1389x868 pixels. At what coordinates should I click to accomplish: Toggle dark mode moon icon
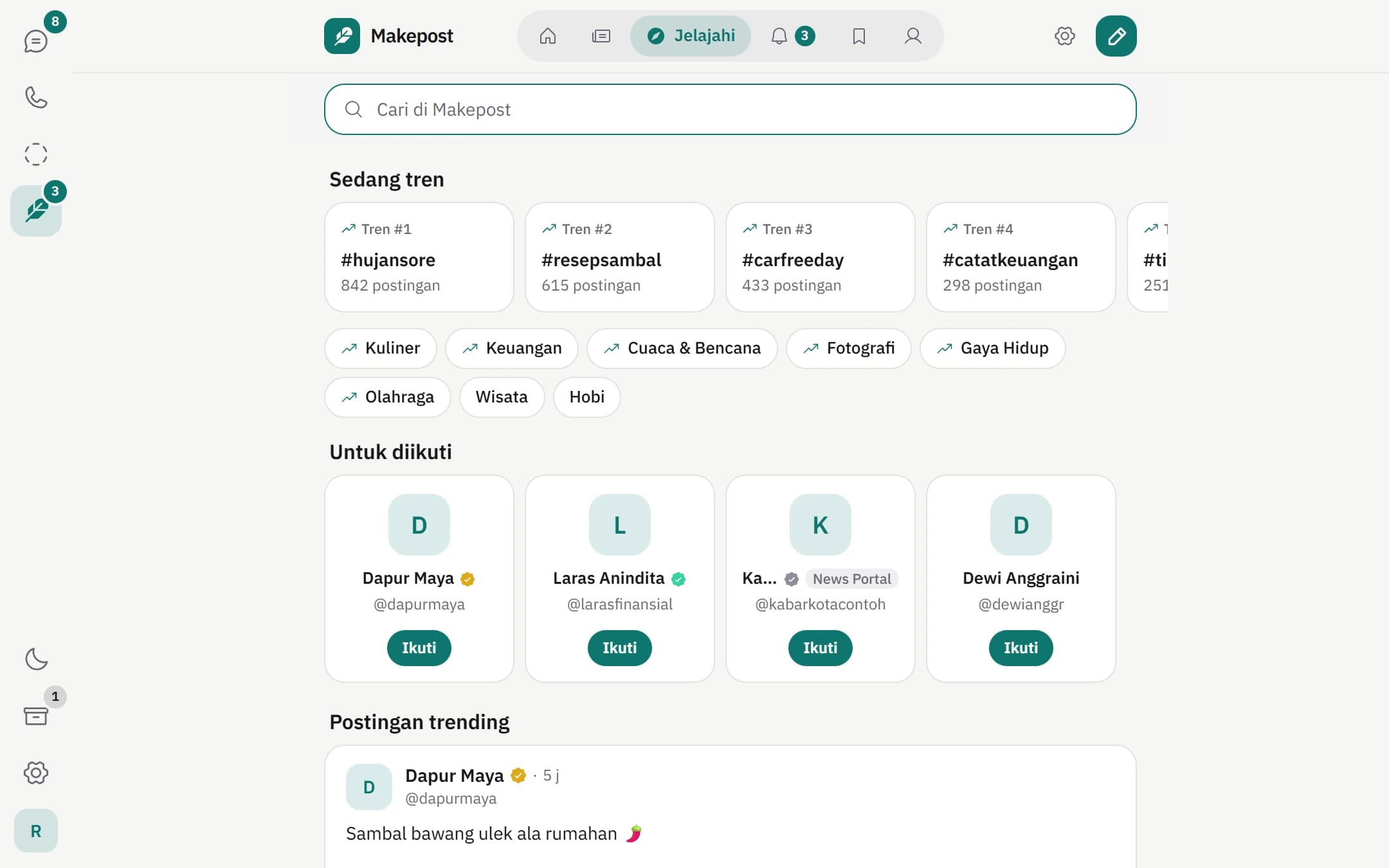(x=36, y=659)
